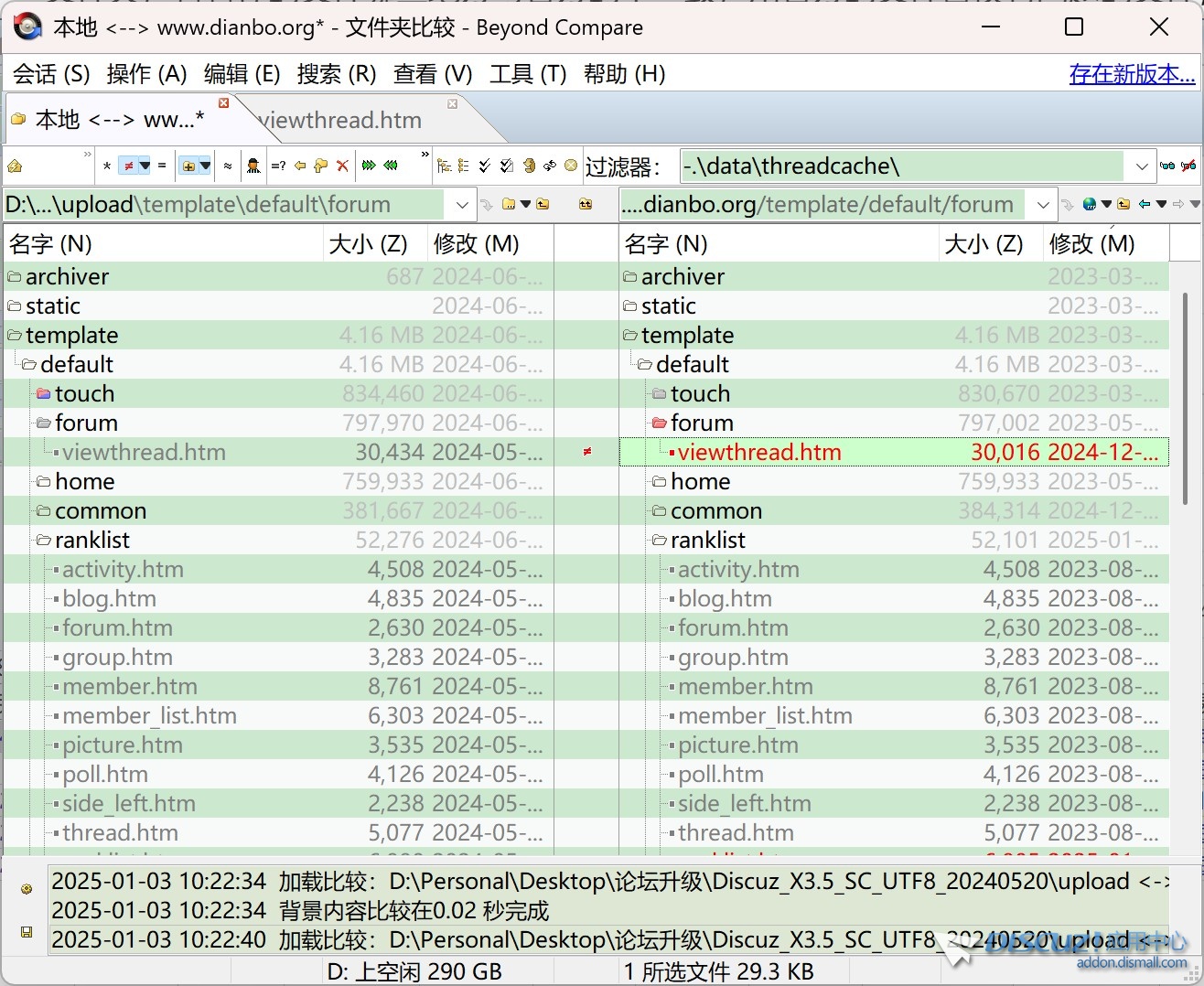Collapse the left template folder

(15, 336)
